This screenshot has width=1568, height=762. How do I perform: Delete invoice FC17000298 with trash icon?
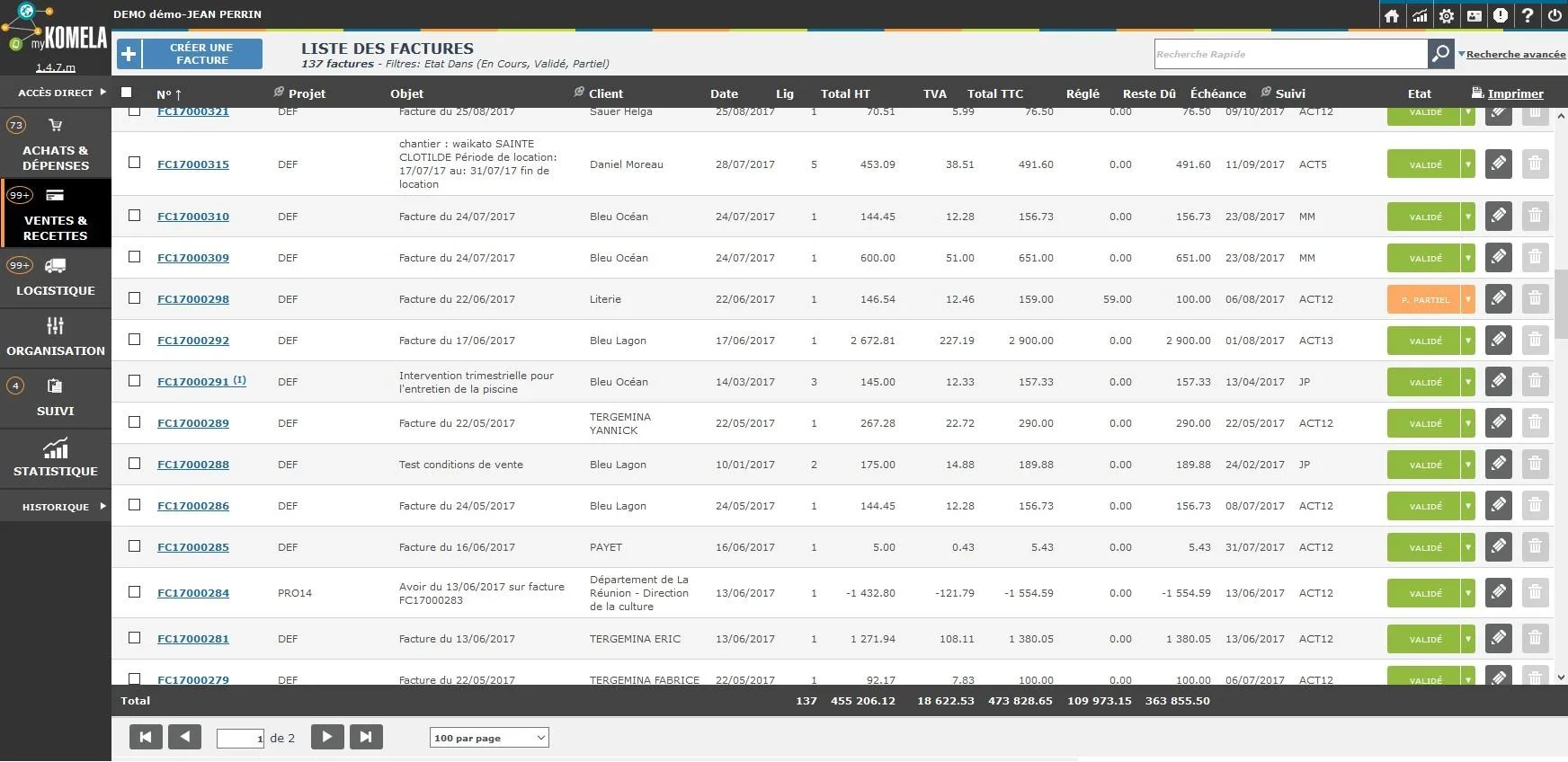(x=1535, y=298)
